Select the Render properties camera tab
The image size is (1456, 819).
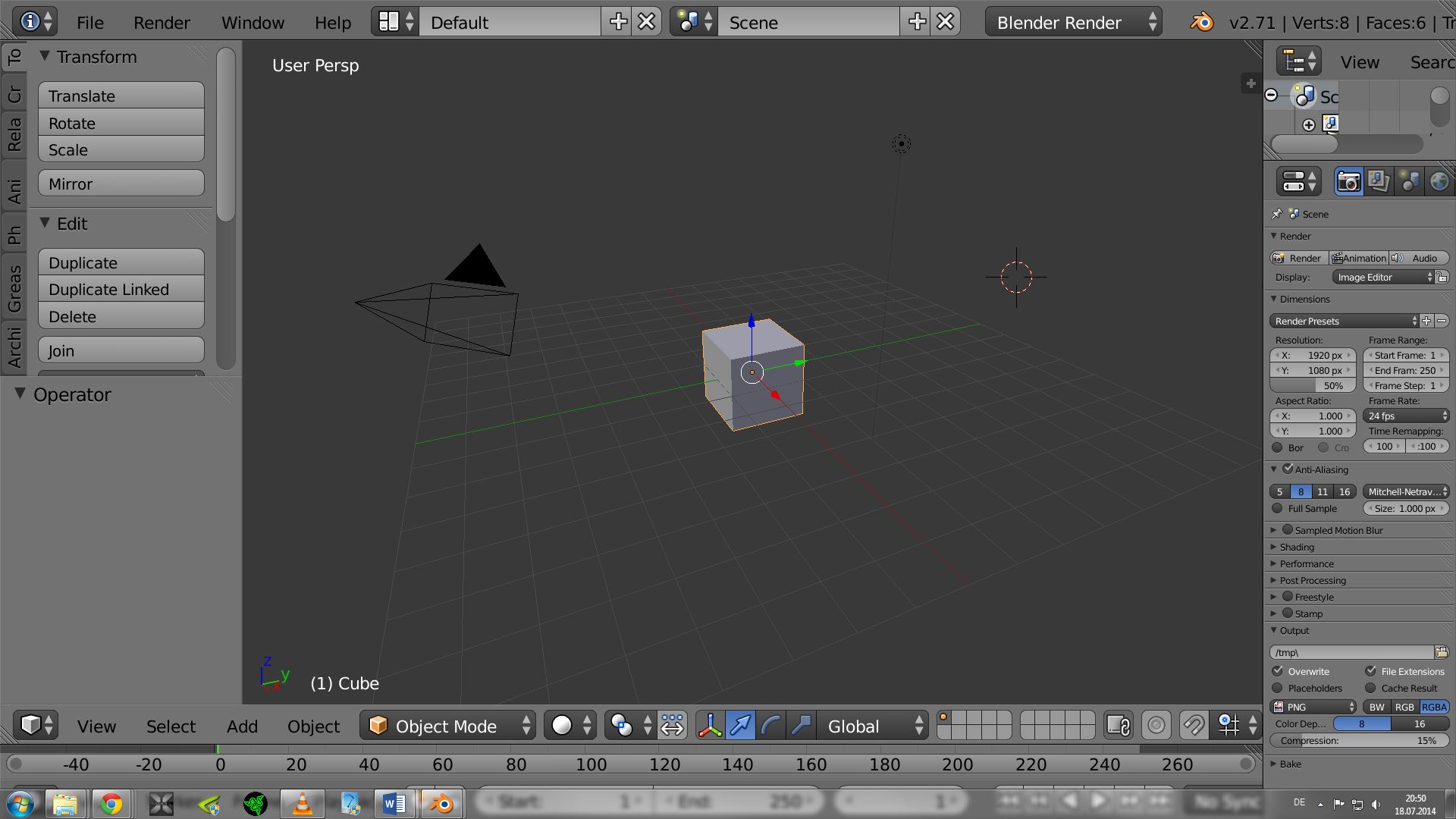1348,182
